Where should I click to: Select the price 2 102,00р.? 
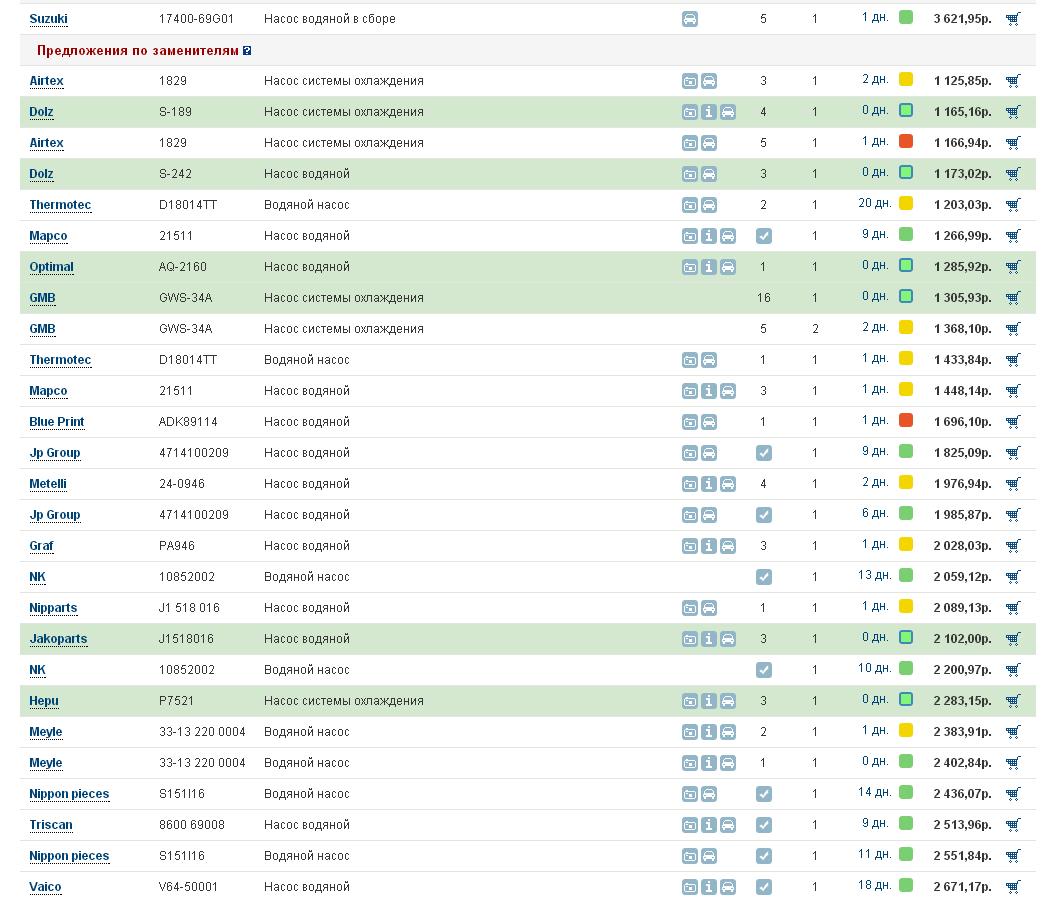[962, 640]
